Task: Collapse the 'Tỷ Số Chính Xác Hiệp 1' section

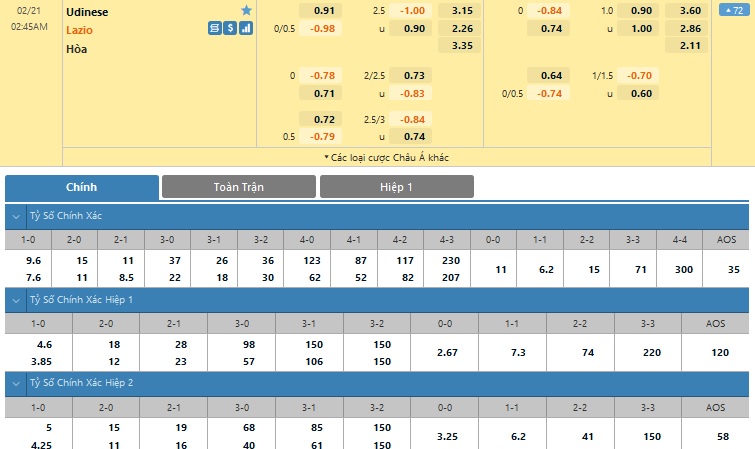Action: [x=15, y=300]
